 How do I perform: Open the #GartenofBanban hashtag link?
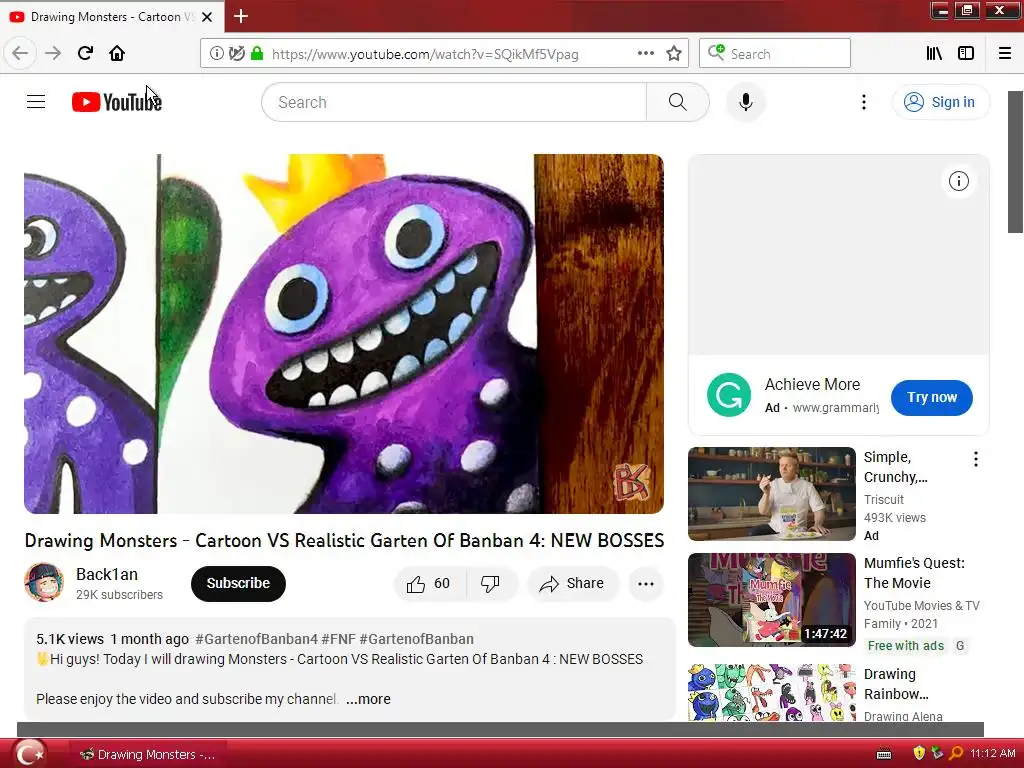416,639
